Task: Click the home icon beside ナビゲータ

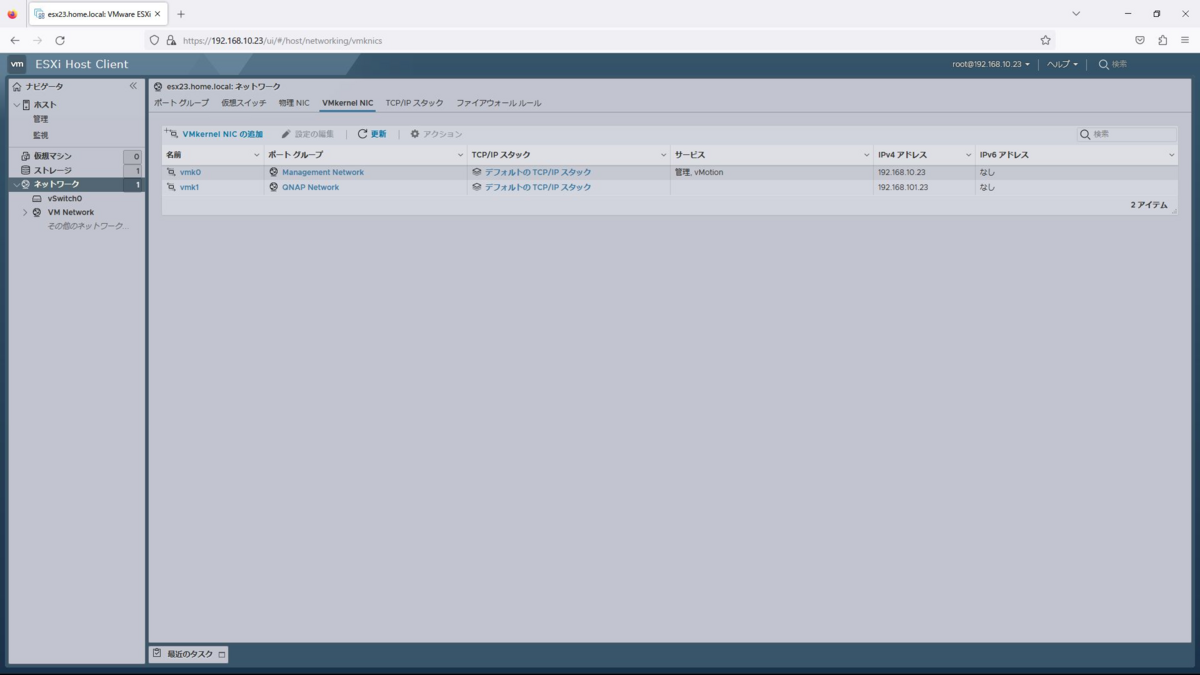Action: [17, 87]
